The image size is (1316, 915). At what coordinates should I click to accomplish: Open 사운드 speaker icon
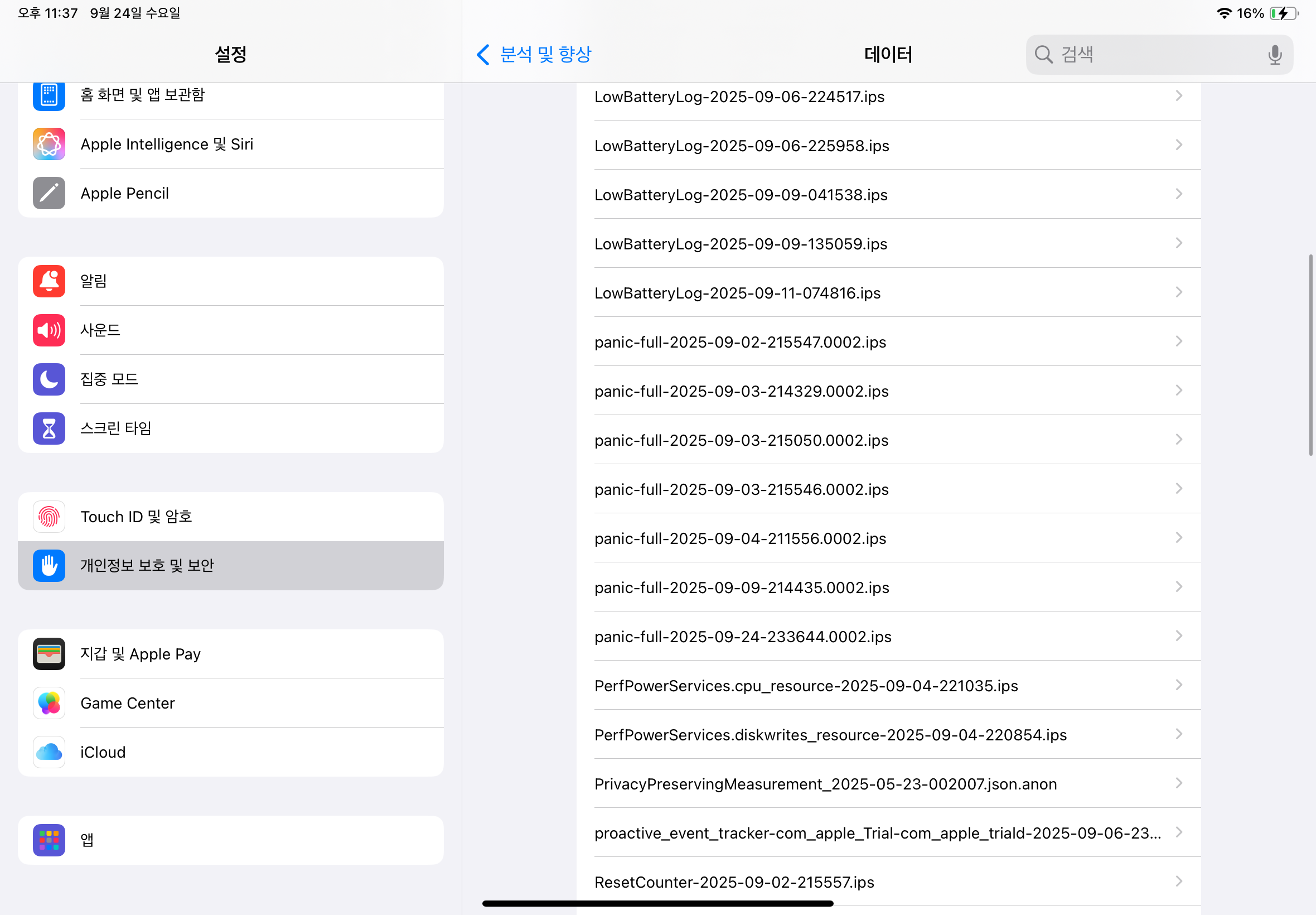[49, 330]
